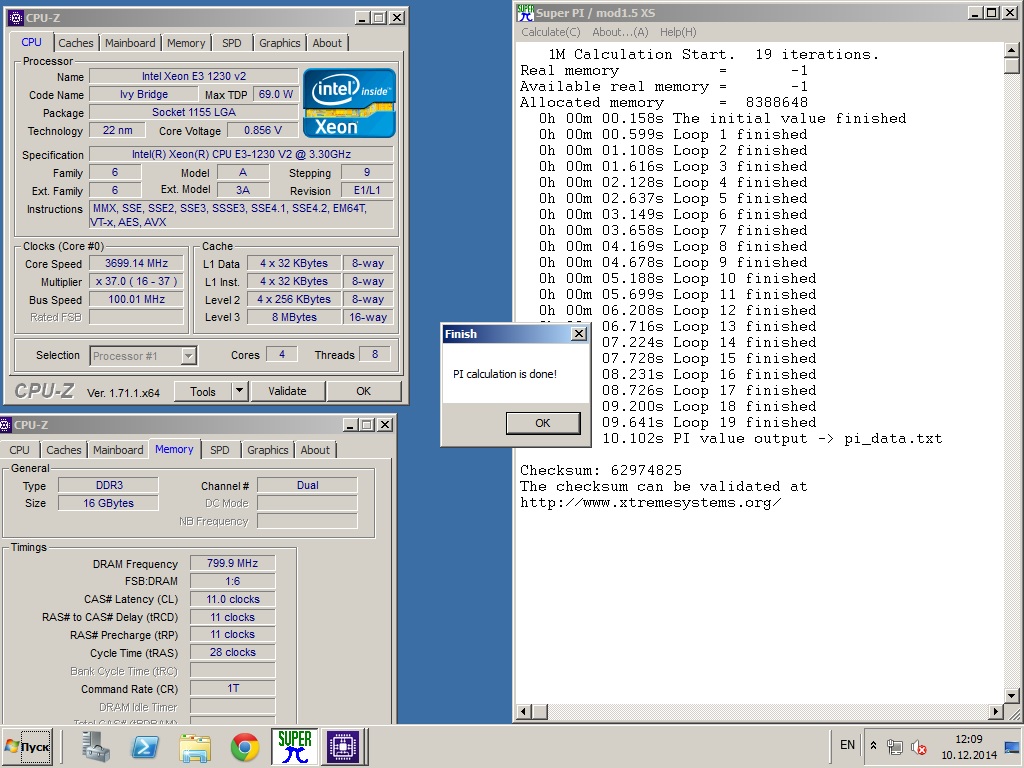Open SPD tab in top CPU-Z window

coord(231,43)
